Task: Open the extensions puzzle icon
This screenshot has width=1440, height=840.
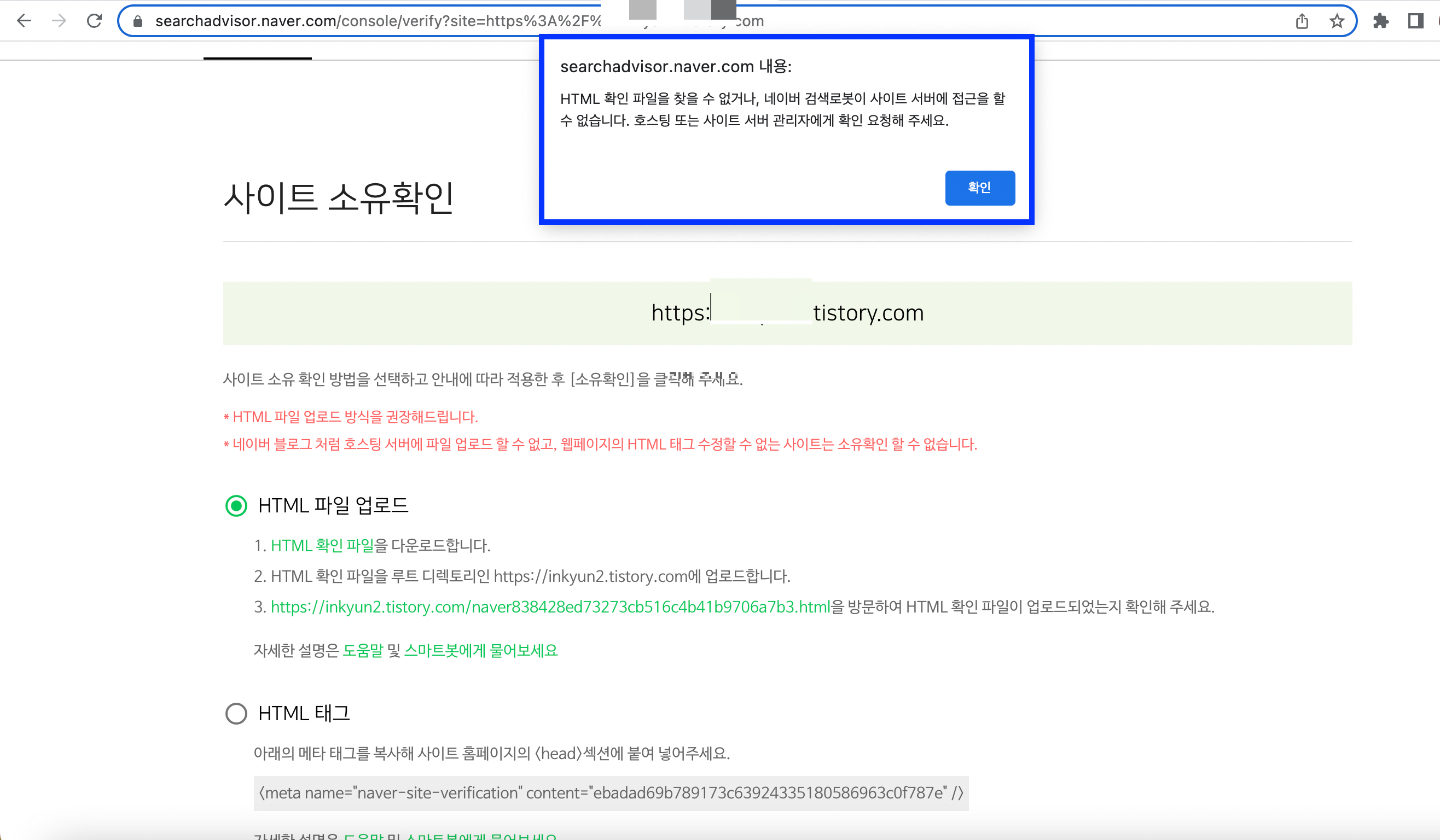Action: (x=1380, y=21)
